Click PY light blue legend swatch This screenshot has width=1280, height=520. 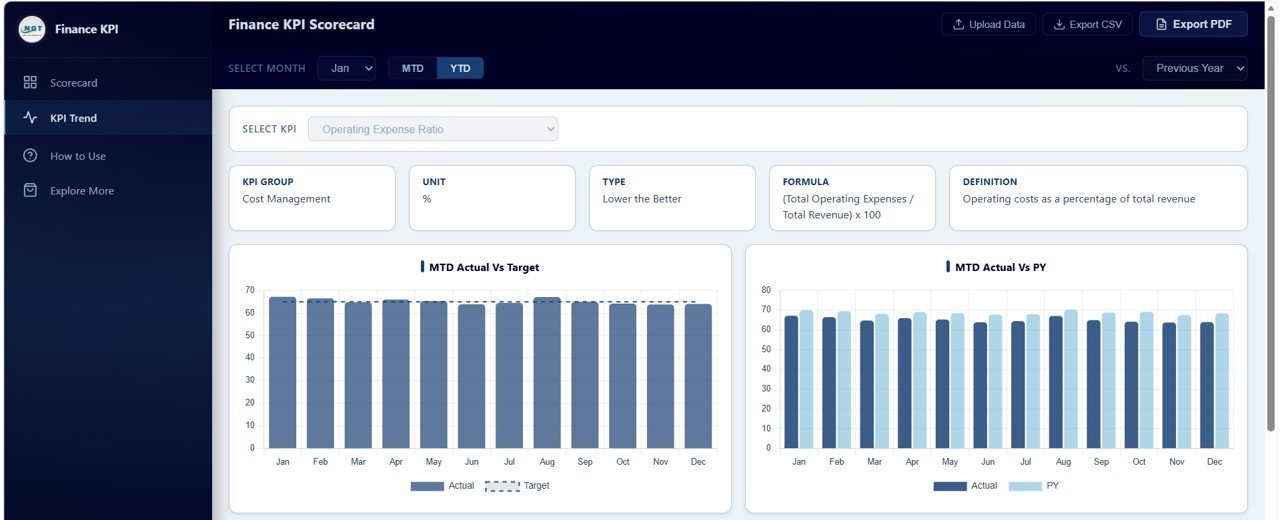coord(1024,486)
